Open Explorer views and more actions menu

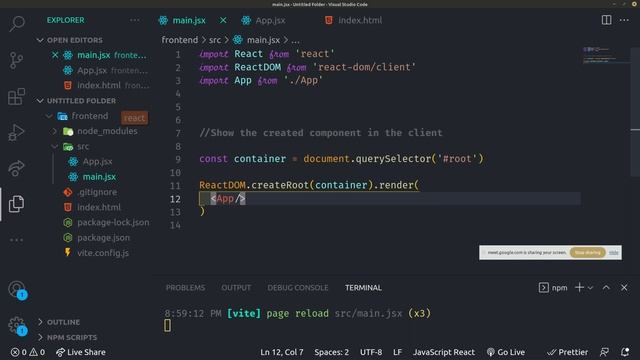tap(134, 20)
